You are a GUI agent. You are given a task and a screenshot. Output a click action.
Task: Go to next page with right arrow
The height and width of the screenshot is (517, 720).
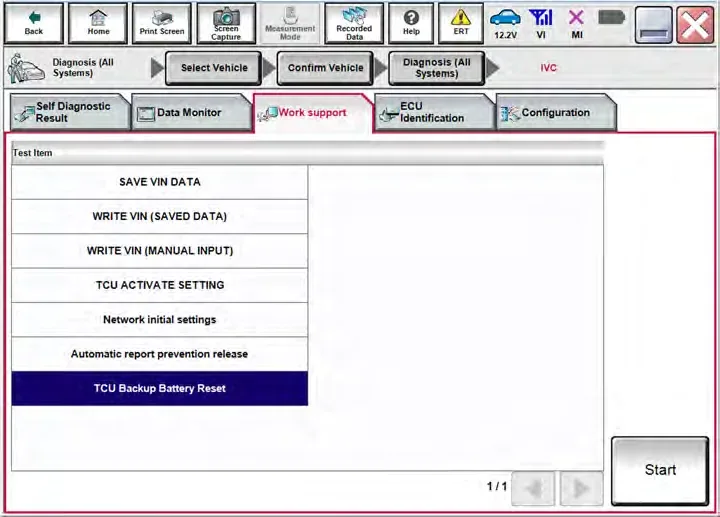[581, 488]
